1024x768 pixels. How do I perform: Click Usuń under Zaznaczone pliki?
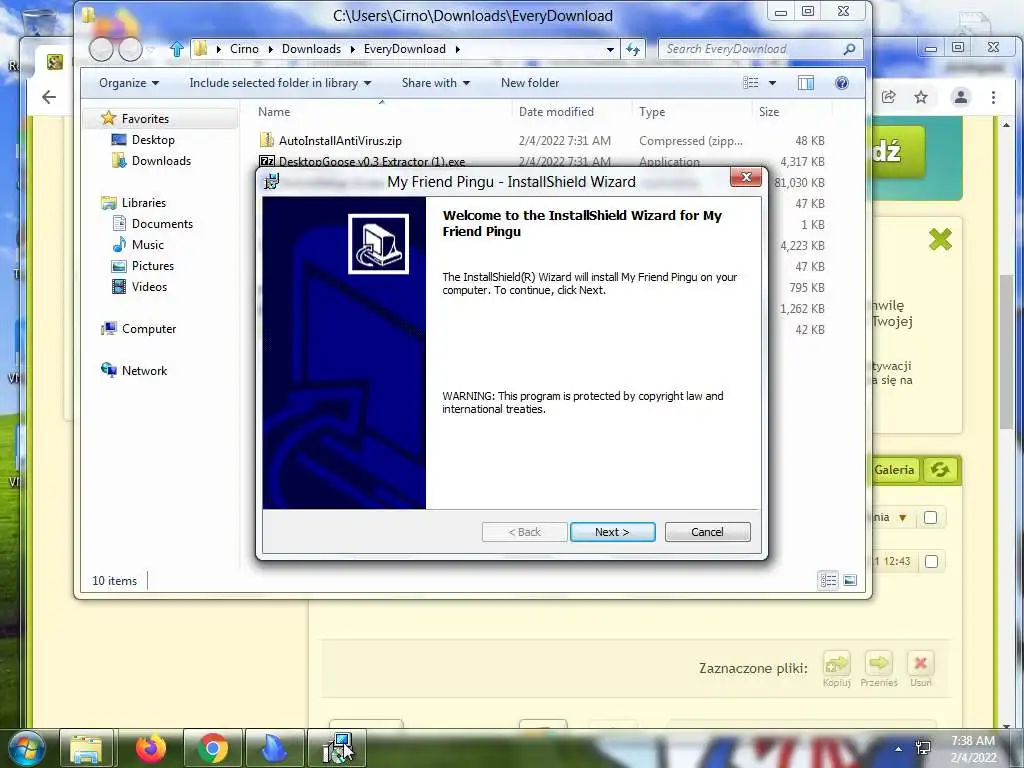pos(921,669)
